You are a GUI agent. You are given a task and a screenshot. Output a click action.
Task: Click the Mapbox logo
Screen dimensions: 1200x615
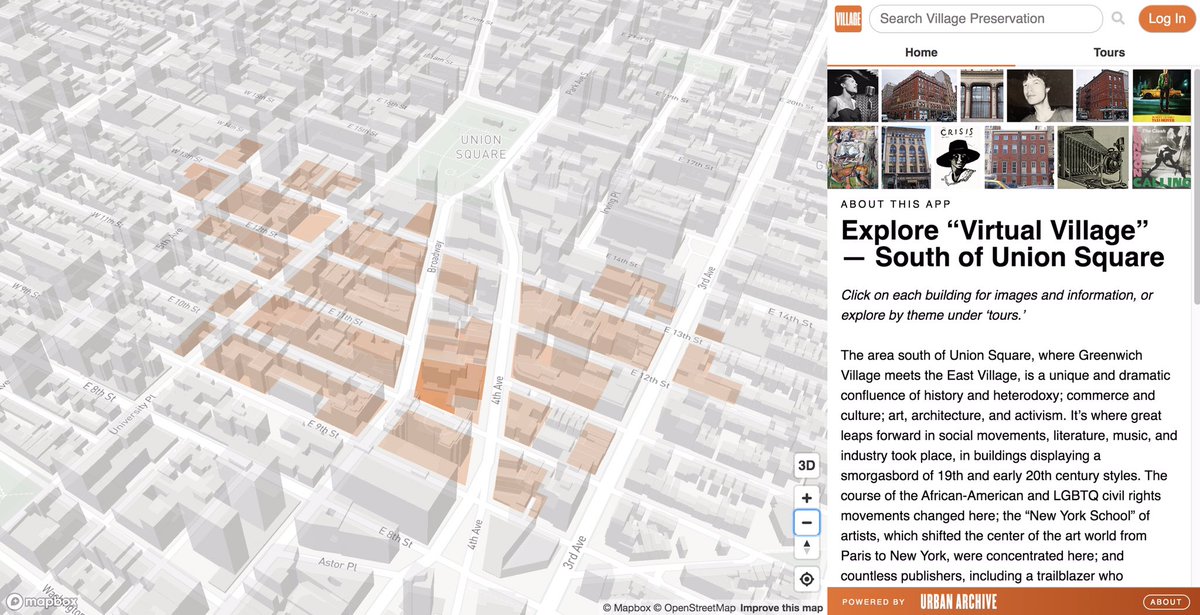point(42,601)
